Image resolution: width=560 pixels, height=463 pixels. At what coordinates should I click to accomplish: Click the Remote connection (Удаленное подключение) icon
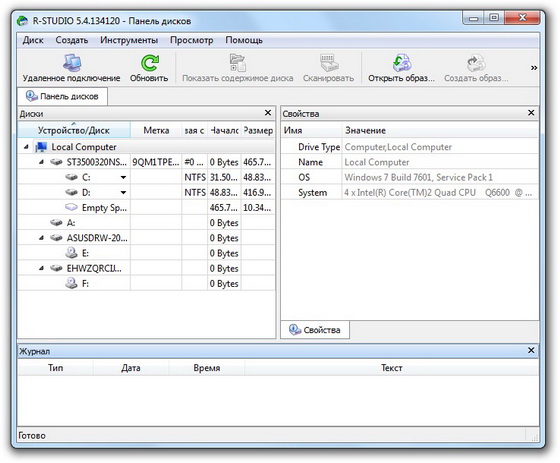[72, 63]
